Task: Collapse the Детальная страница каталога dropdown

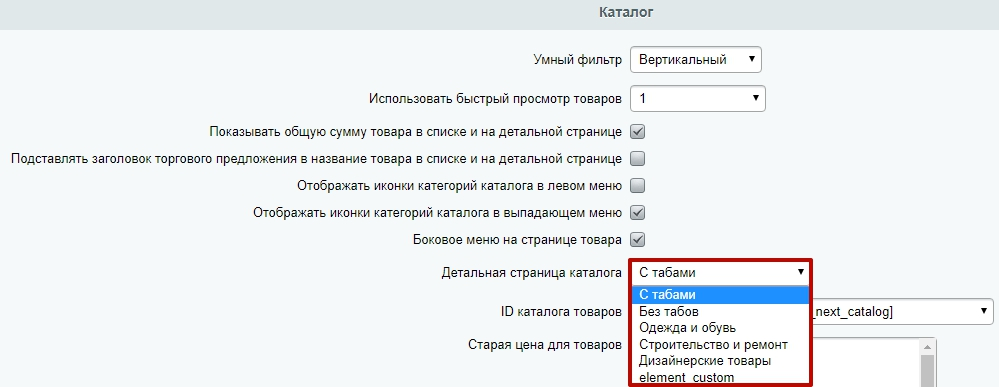Action: point(721,273)
